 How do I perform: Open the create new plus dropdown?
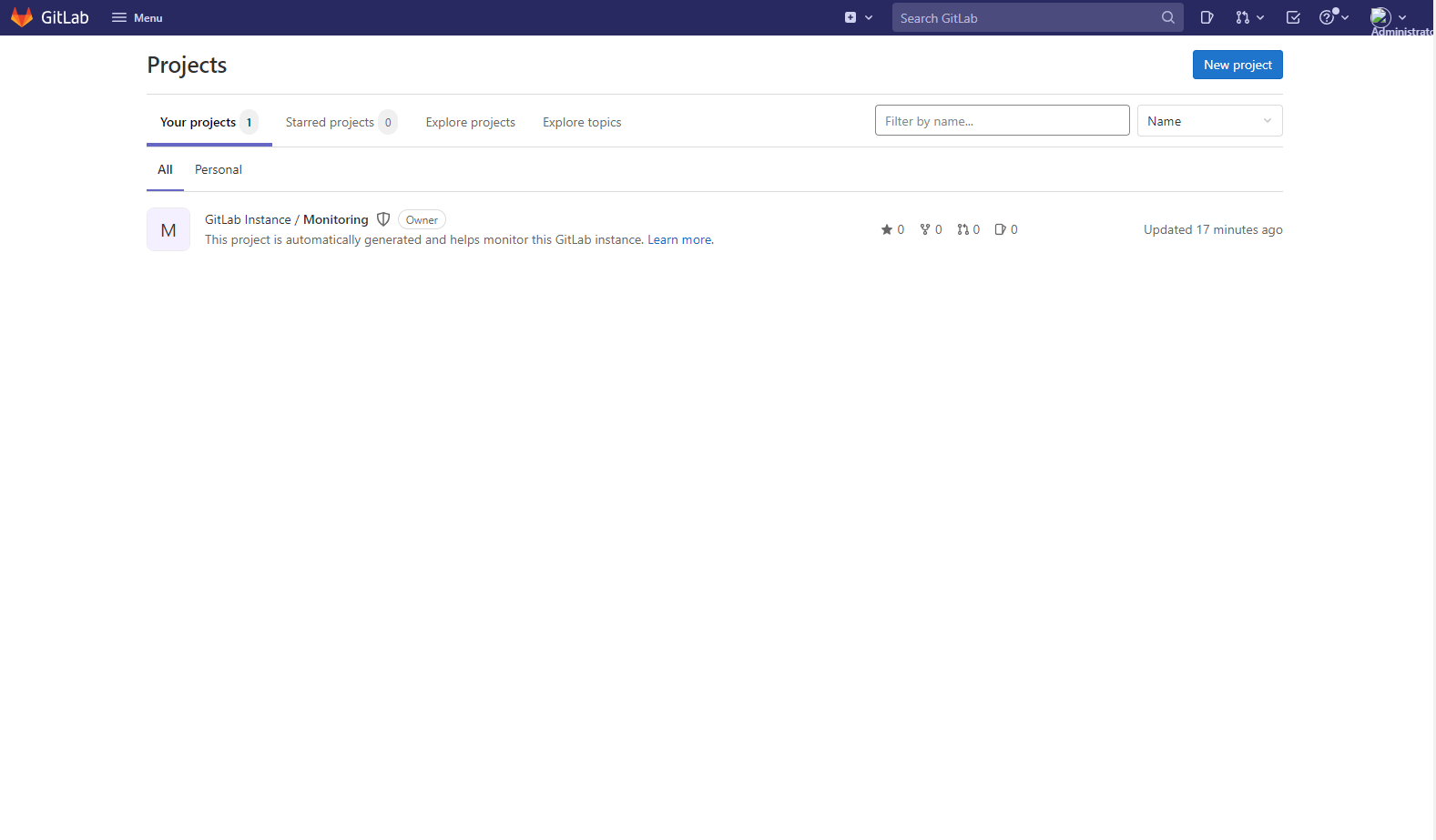click(x=858, y=17)
